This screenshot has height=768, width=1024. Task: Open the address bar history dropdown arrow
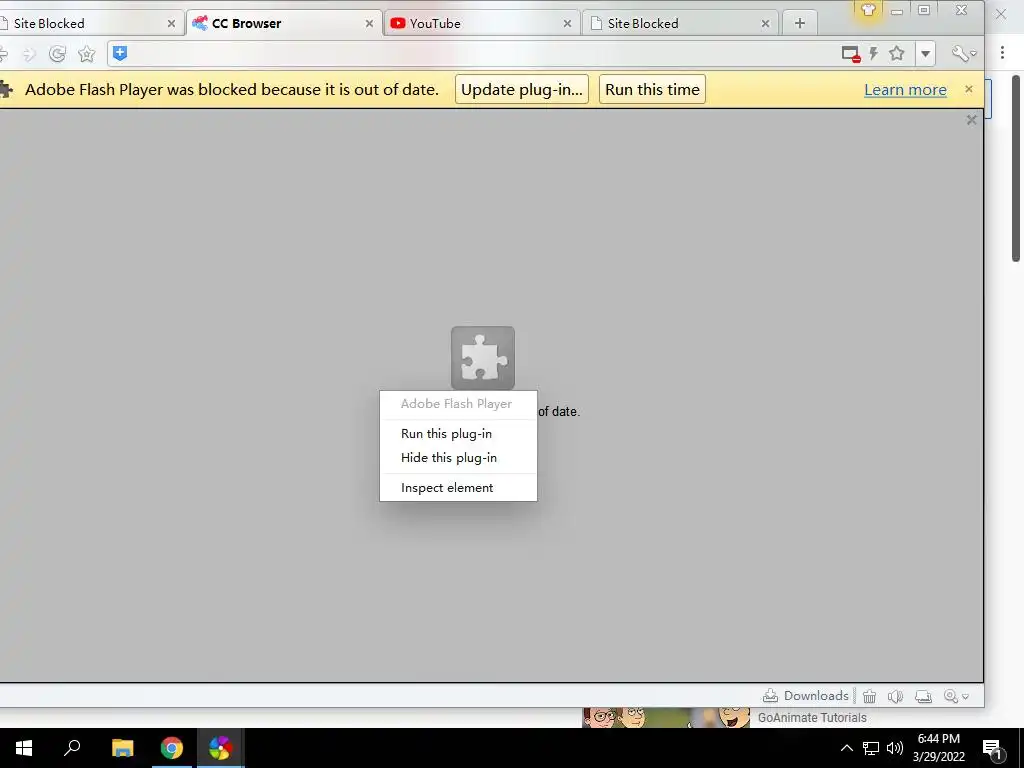925,54
